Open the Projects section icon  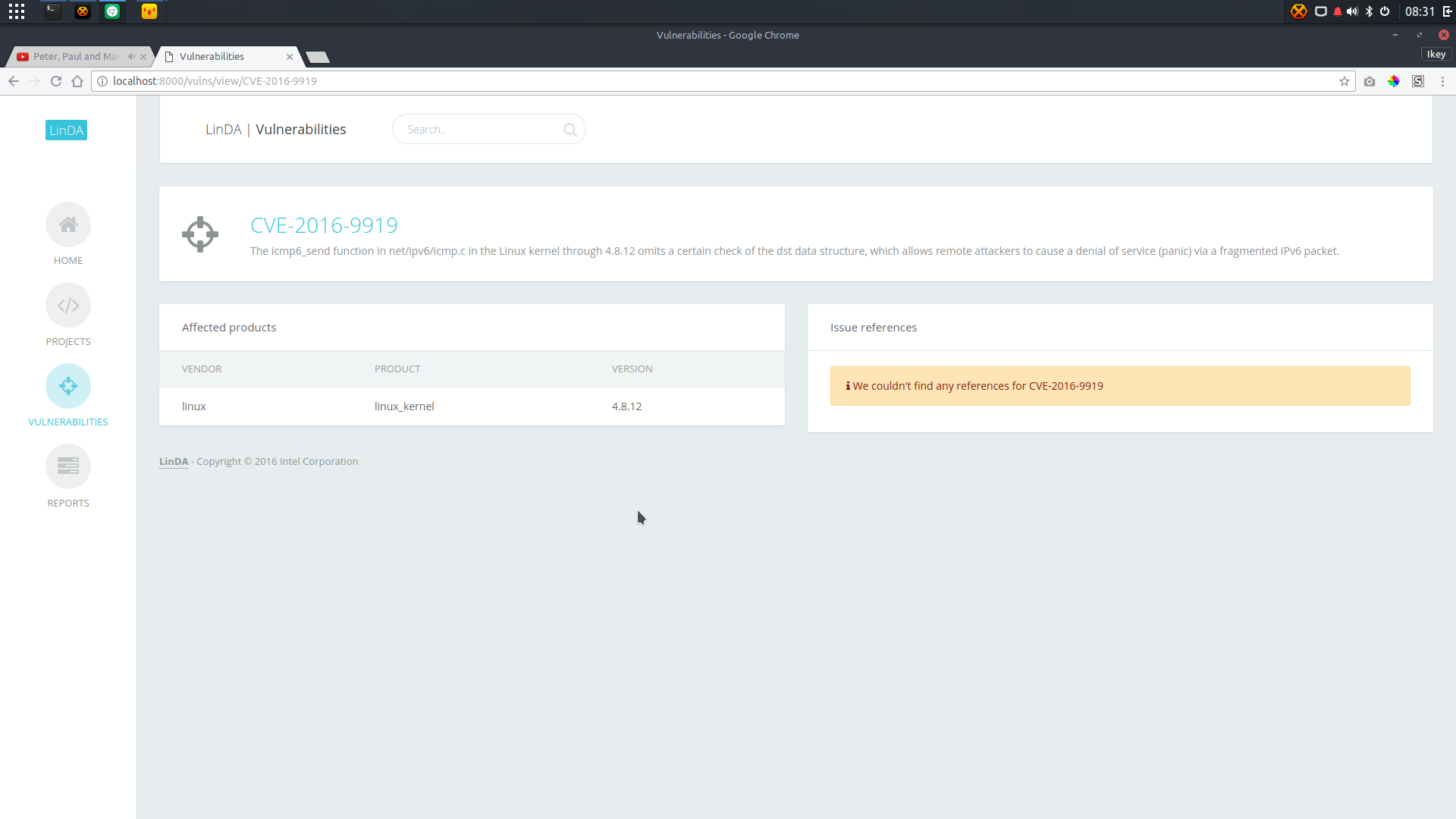[x=68, y=306]
